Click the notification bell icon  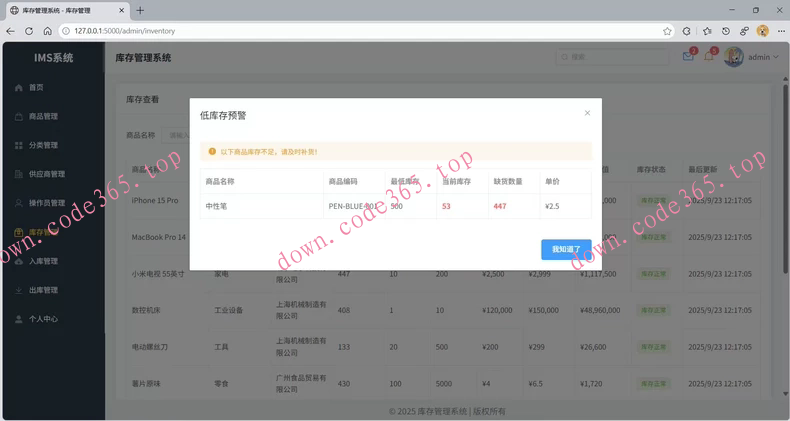tap(708, 56)
